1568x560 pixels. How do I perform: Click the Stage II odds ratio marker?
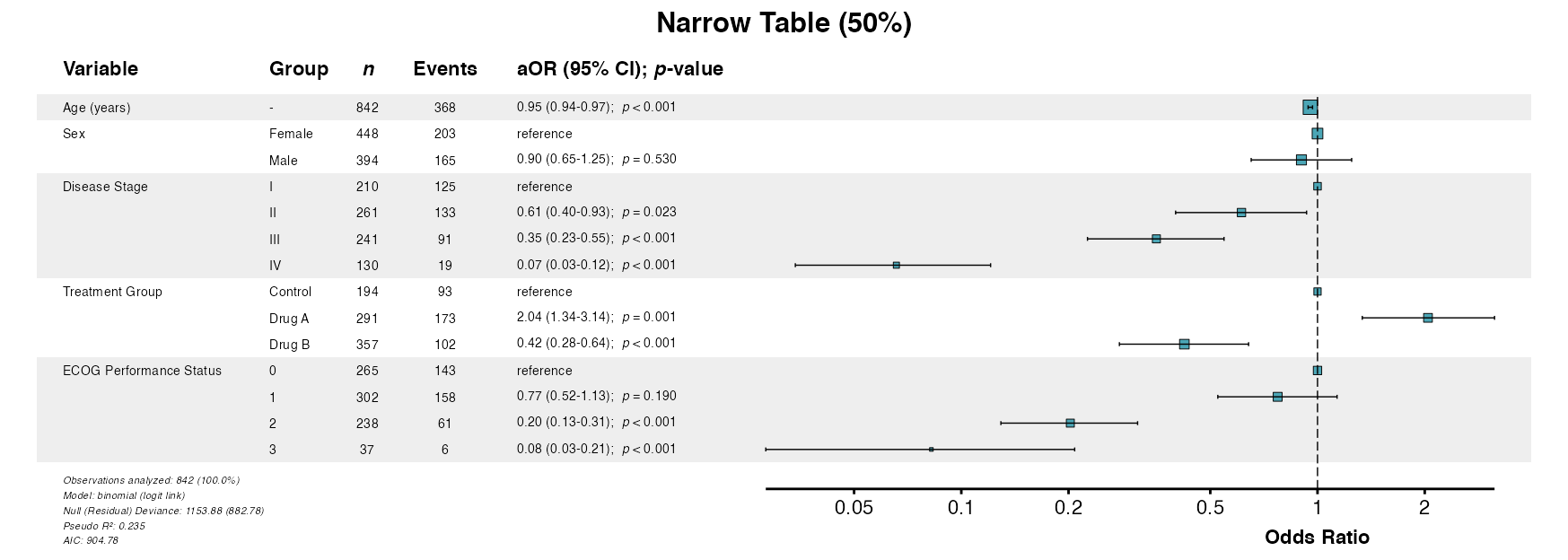click(1241, 213)
